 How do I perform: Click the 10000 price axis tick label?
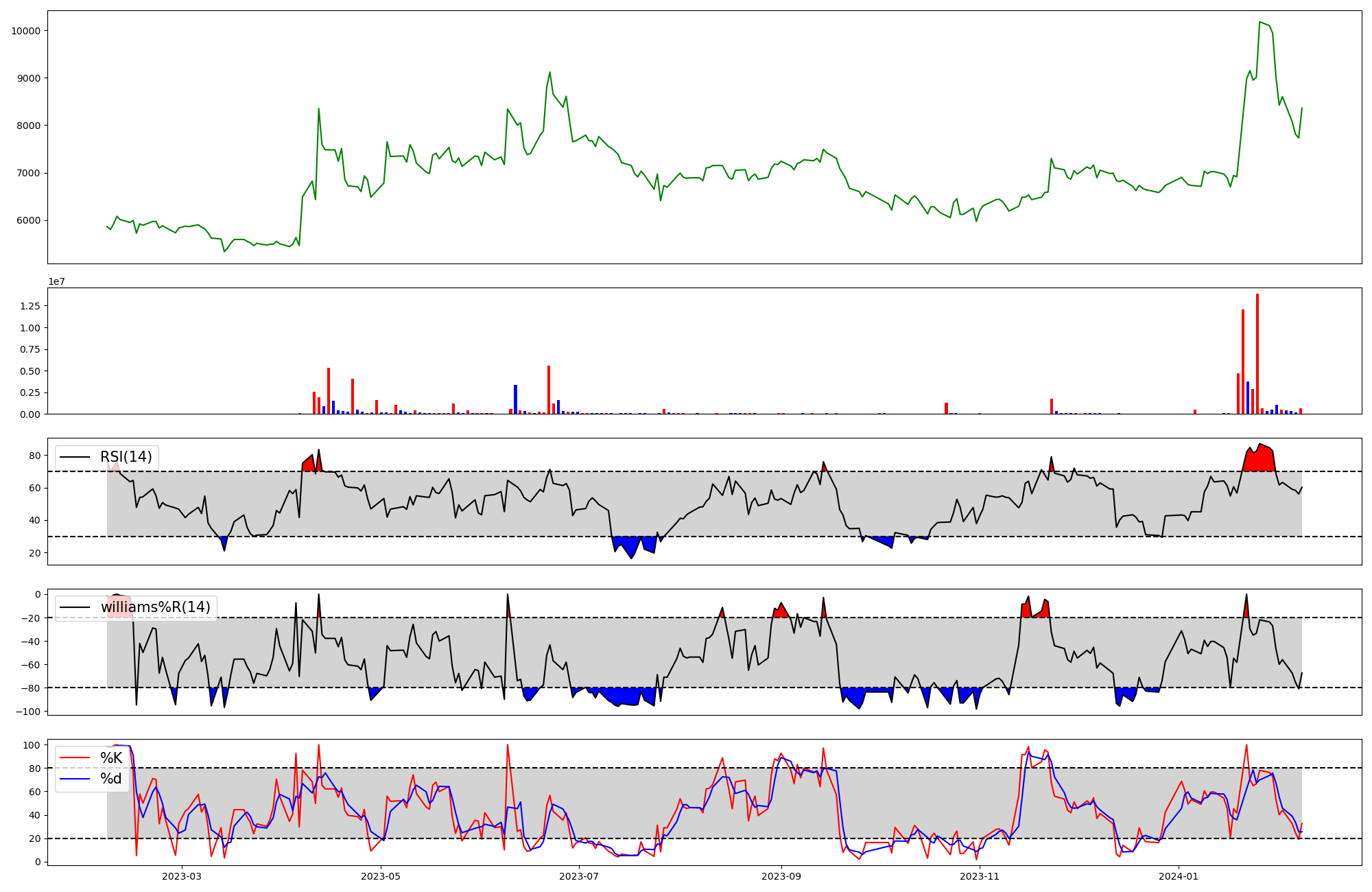pos(26,31)
